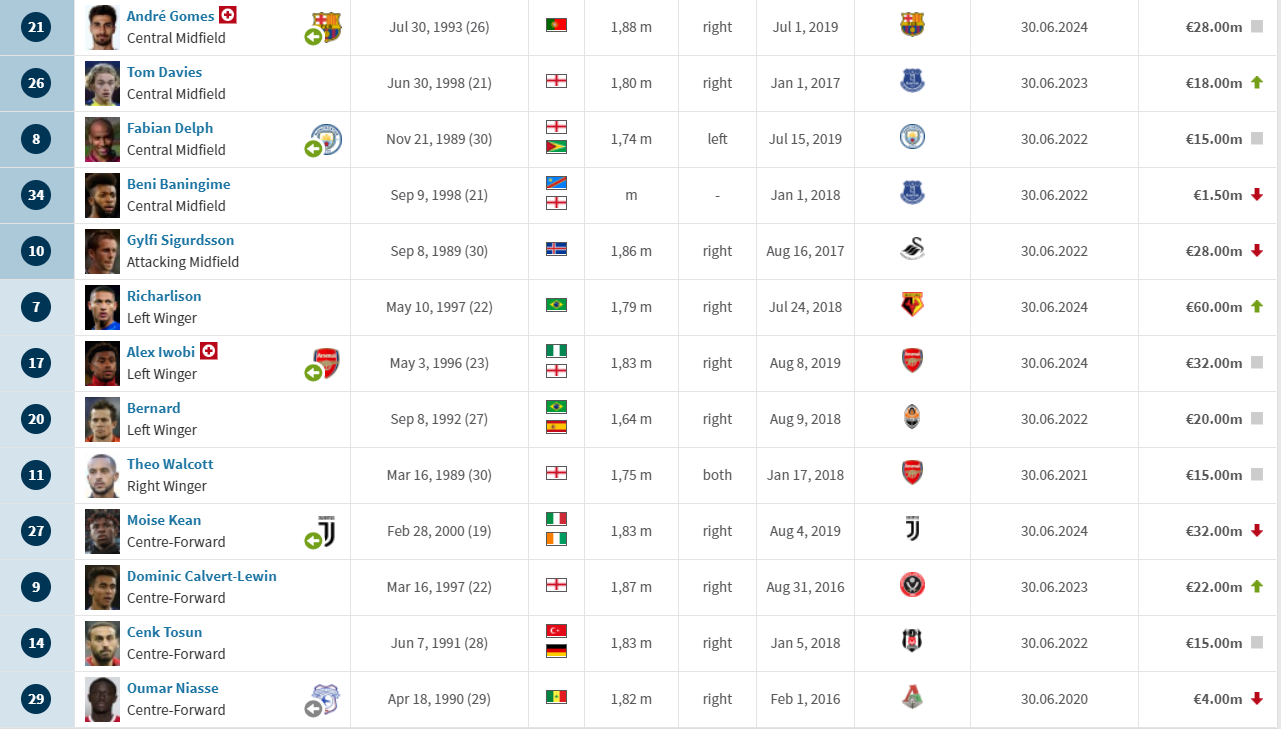Click the injury icon next to André Gomes
The image size is (1281, 729).
click(x=229, y=15)
